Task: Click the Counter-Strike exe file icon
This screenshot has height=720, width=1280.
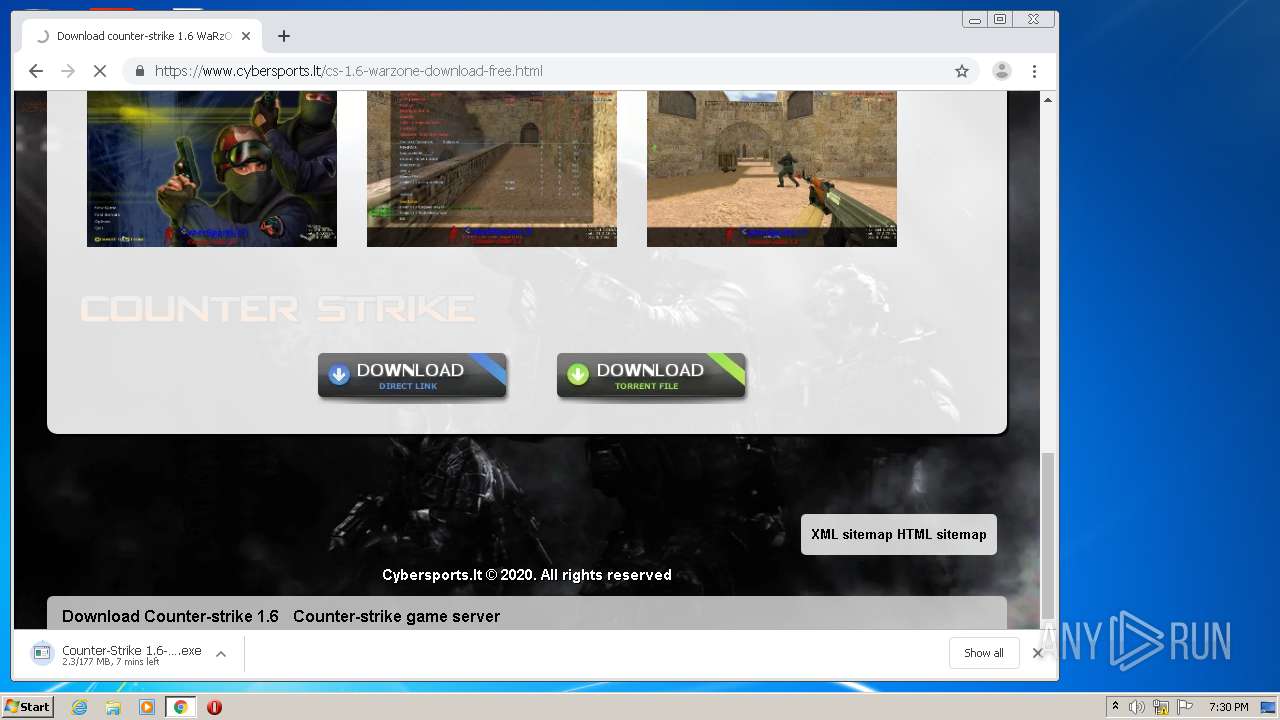Action: click(41, 654)
